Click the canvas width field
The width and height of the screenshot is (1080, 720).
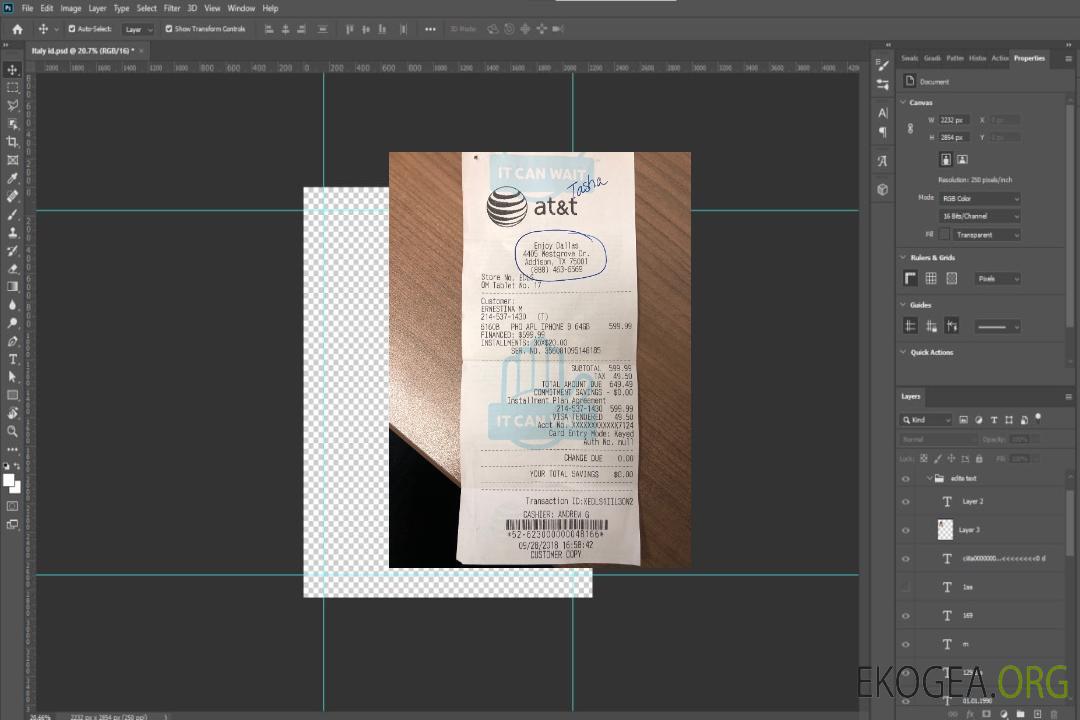[x=954, y=120]
